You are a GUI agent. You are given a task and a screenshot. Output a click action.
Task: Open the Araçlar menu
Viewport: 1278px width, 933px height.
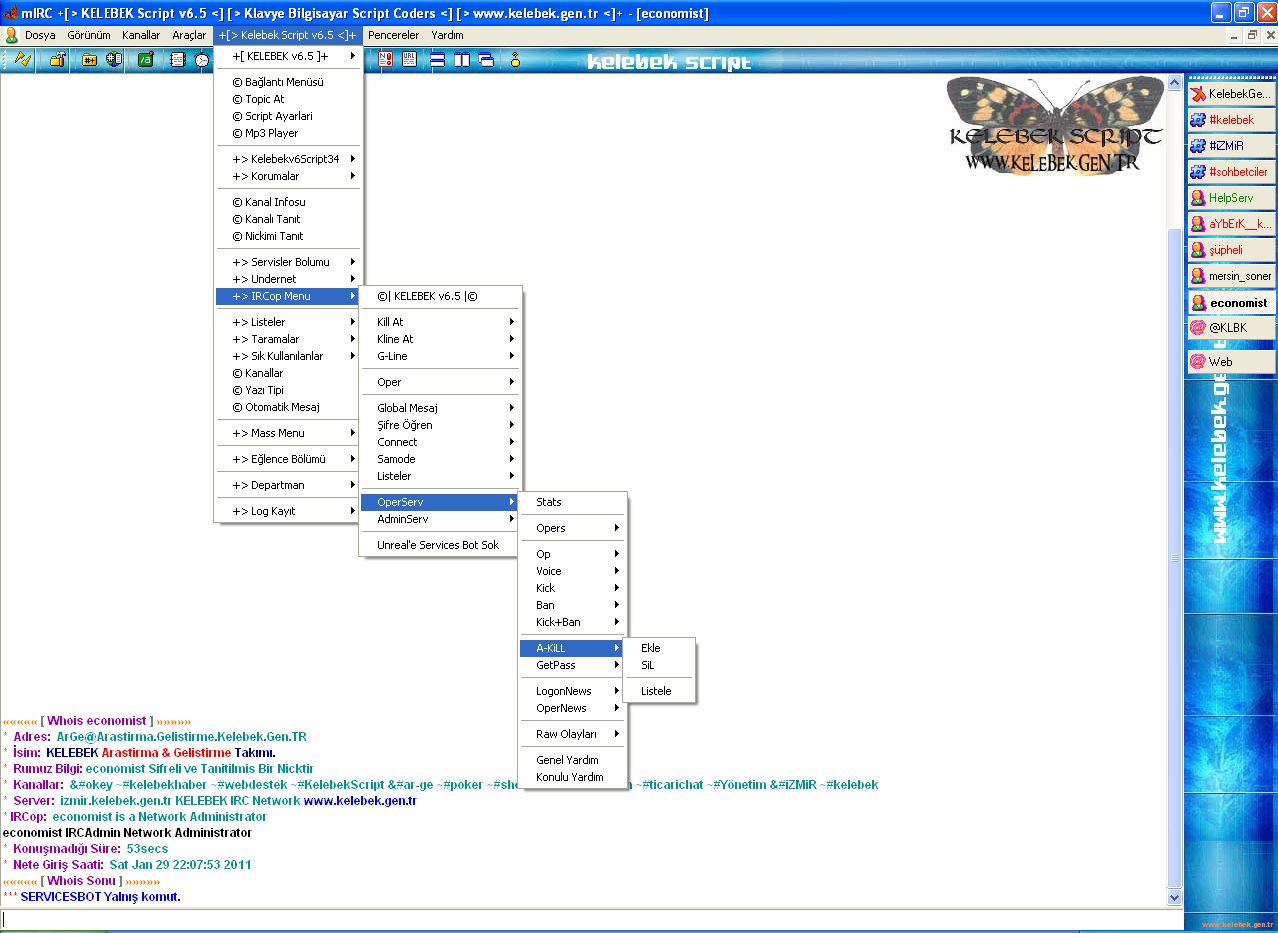coord(189,35)
